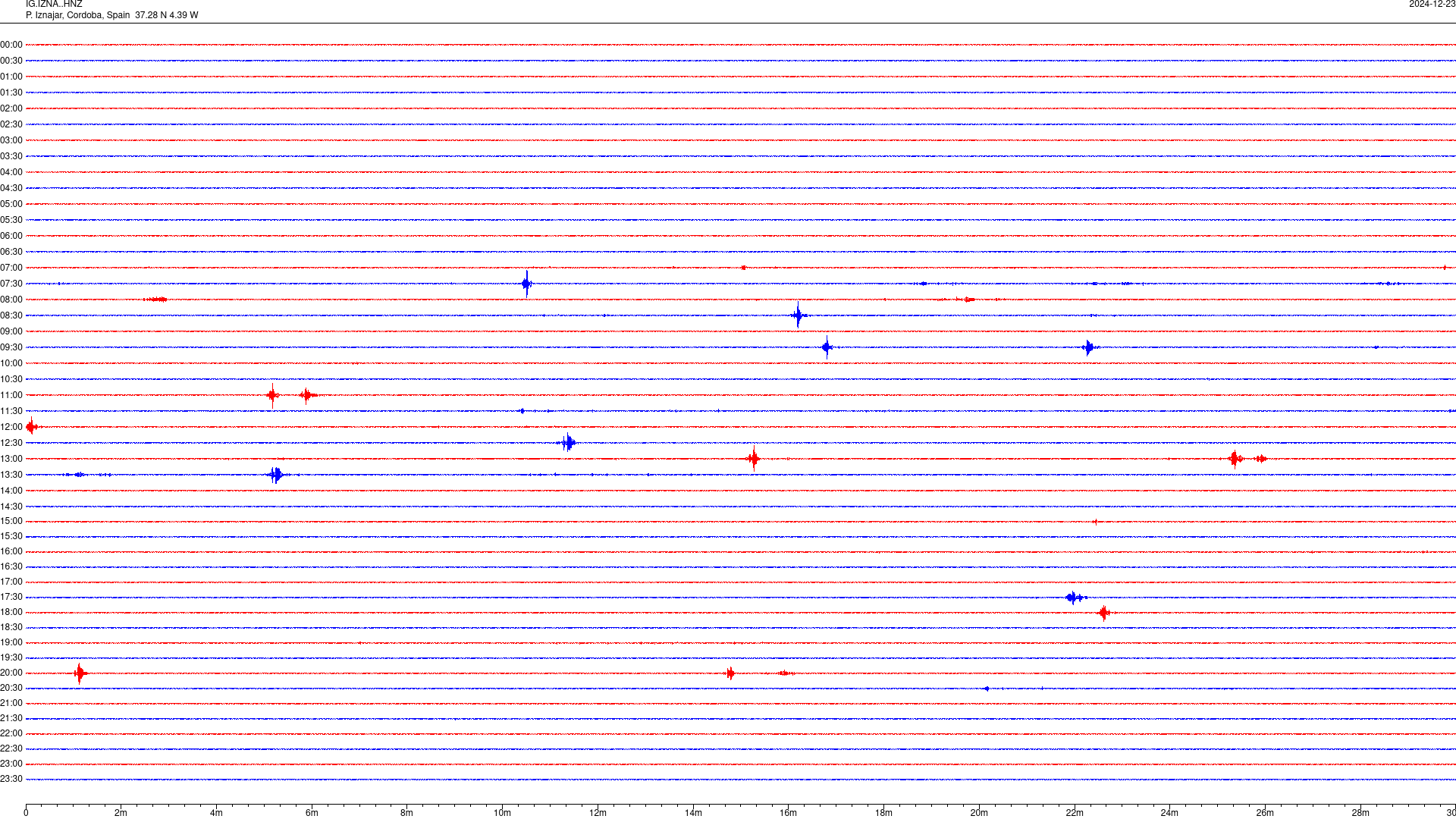The width and height of the screenshot is (1456, 819).
Task: Select the 17:30 time row label
Action: point(11,597)
